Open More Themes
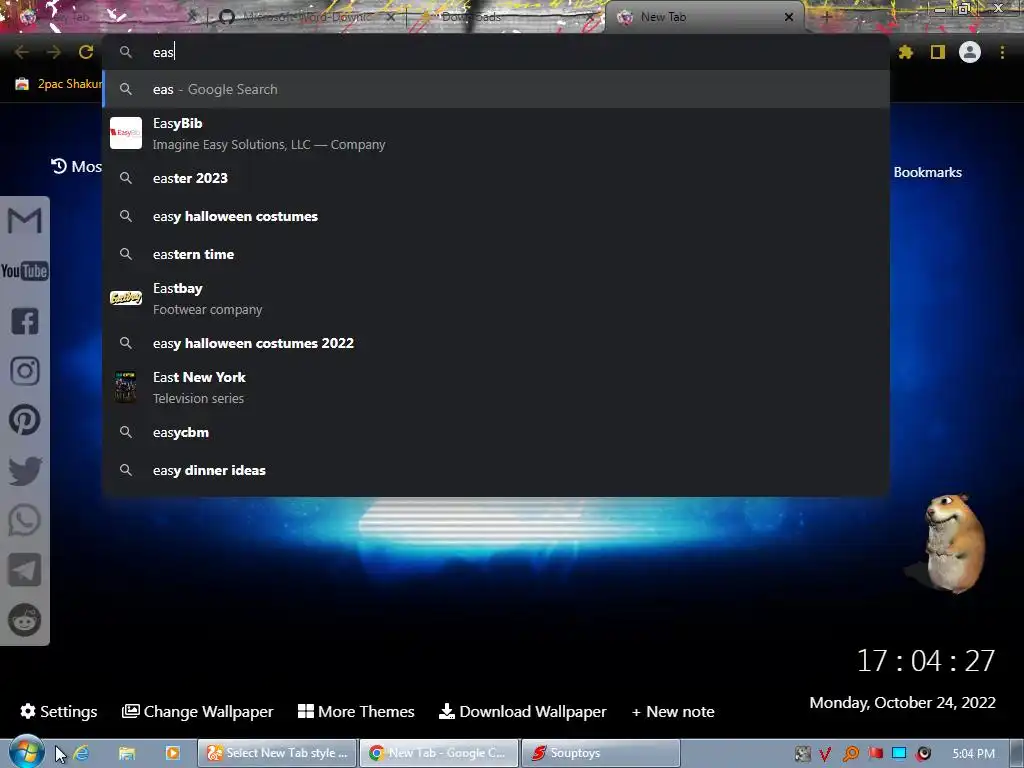Image resolution: width=1024 pixels, height=768 pixels. (x=356, y=711)
